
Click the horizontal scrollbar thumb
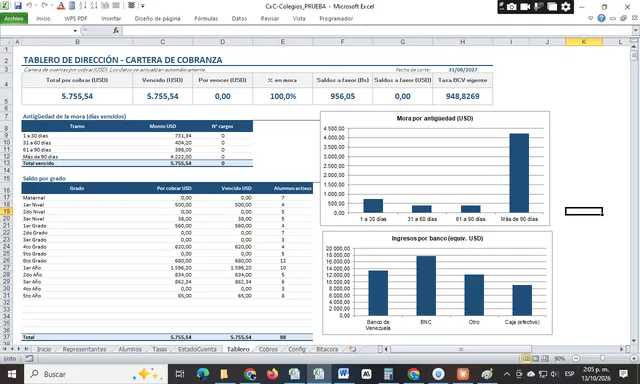(461, 349)
